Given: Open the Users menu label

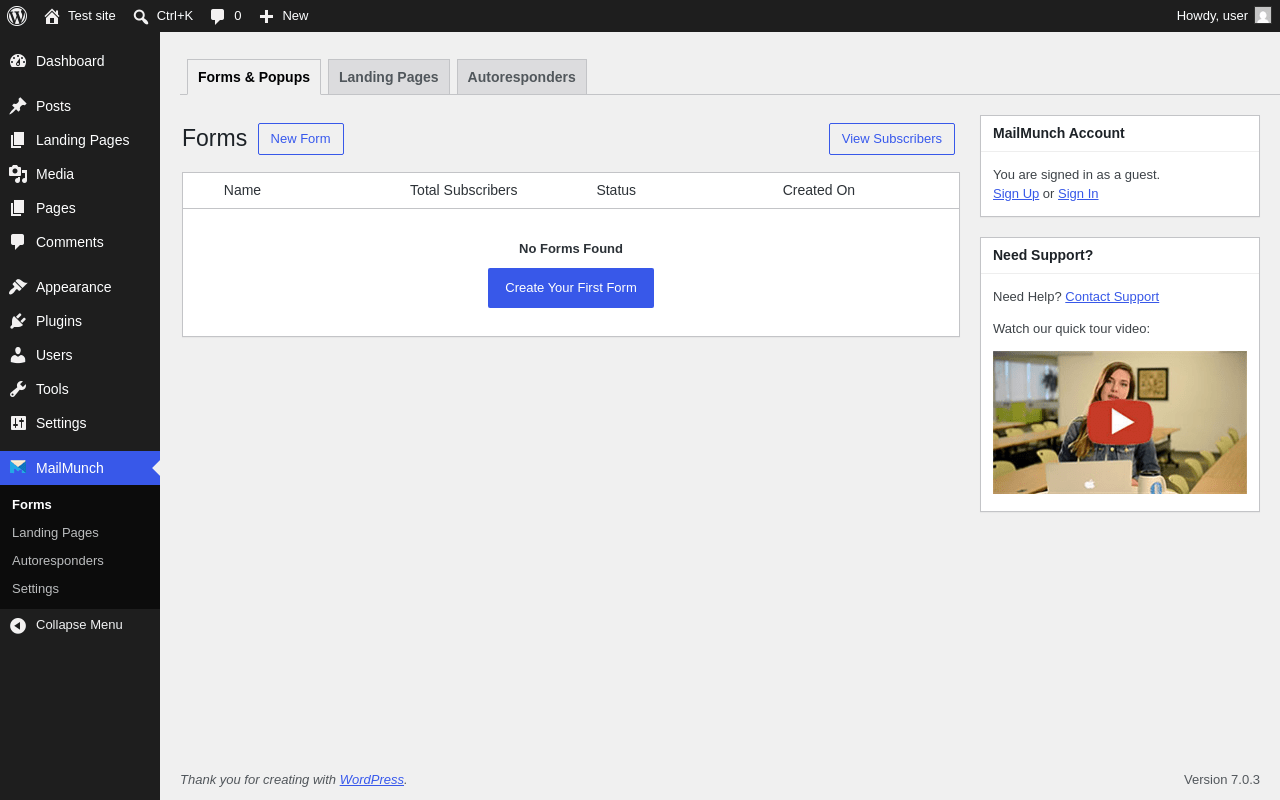Looking at the screenshot, I should coord(54,355).
